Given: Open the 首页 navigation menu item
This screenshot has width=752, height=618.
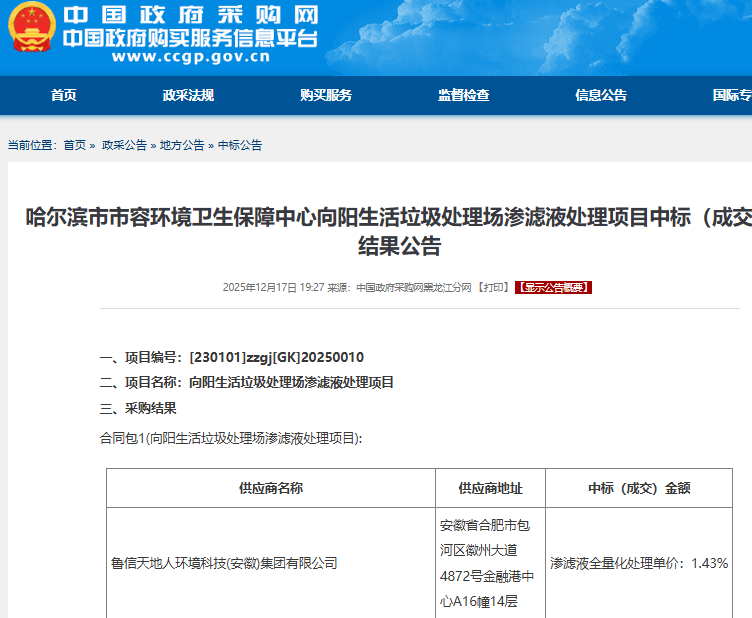Looking at the screenshot, I should pos(64,96).
